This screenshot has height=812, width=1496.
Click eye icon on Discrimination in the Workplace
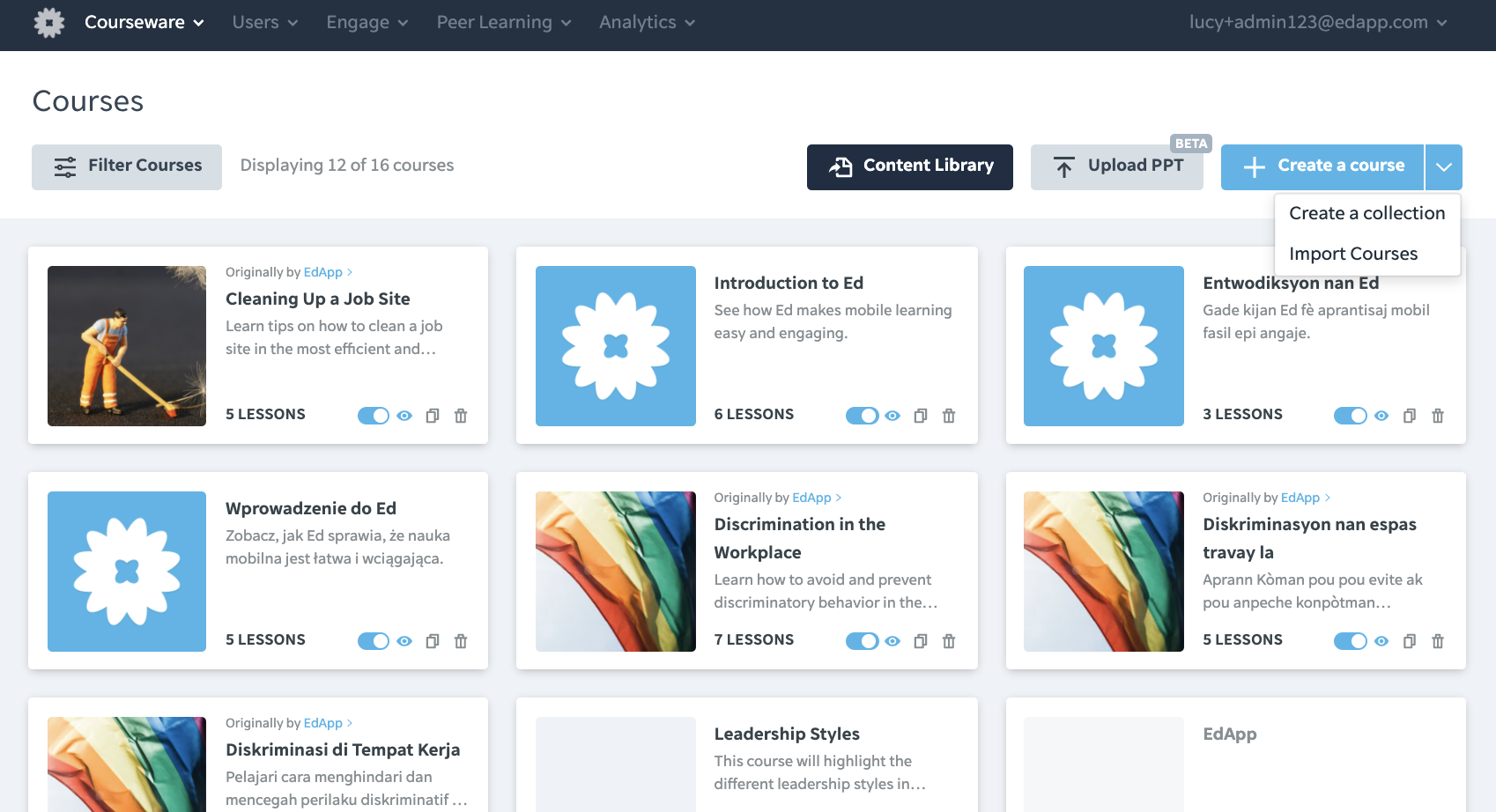pyautogui.click(x=892, y=641)
